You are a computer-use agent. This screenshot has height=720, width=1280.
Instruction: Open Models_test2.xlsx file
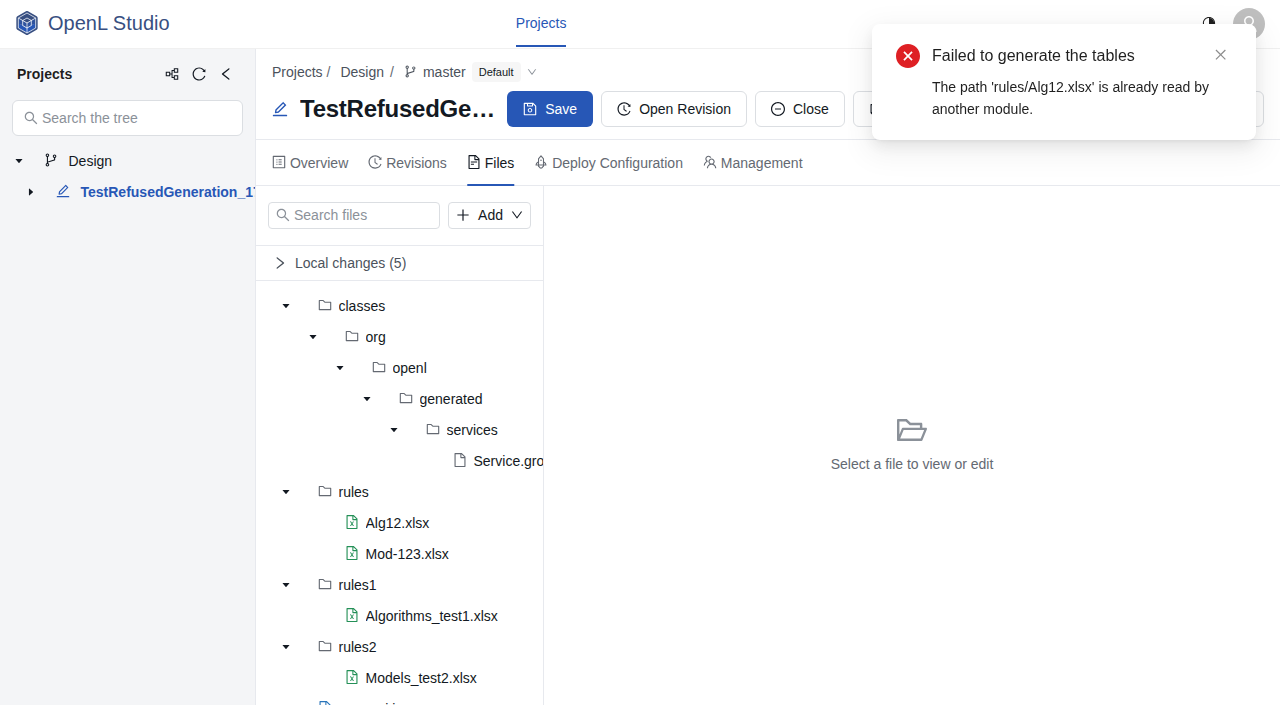[x=421, y=678]
